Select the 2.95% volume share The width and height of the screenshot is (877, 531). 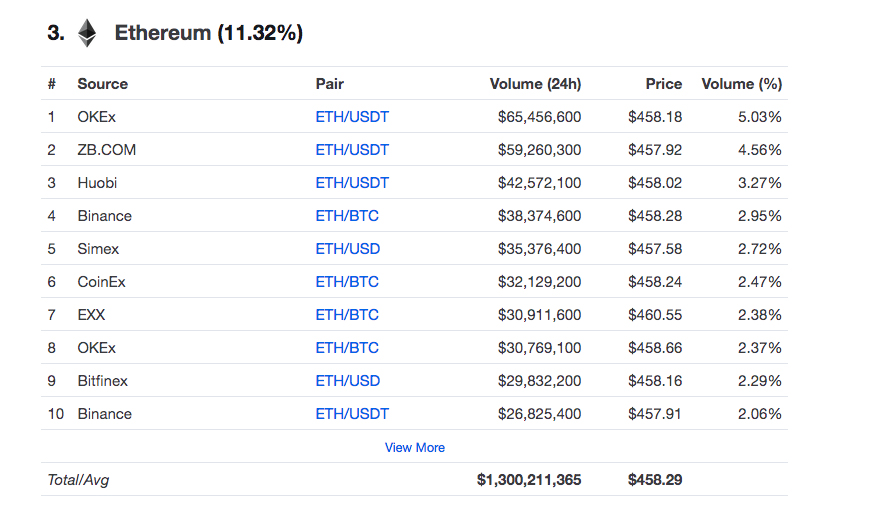pyautogui.click(x=760, y=216)
